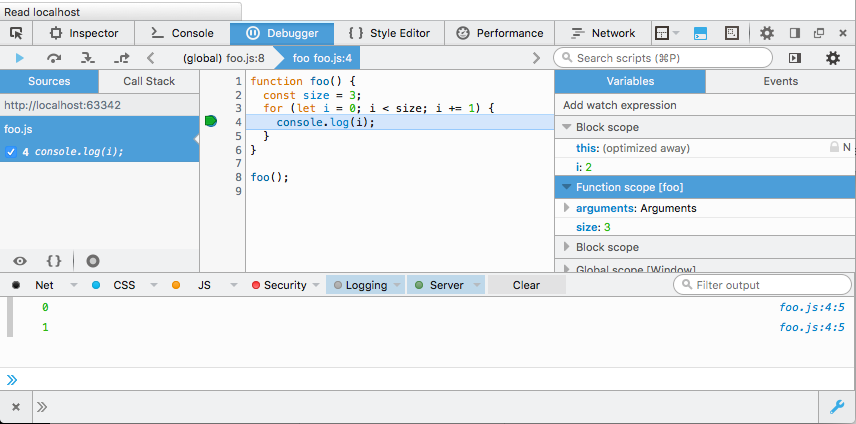This screenshot has width=856, height=424.
Task: Uncheck breakpoint at line 4 console.log(i)
Action: 11,152
